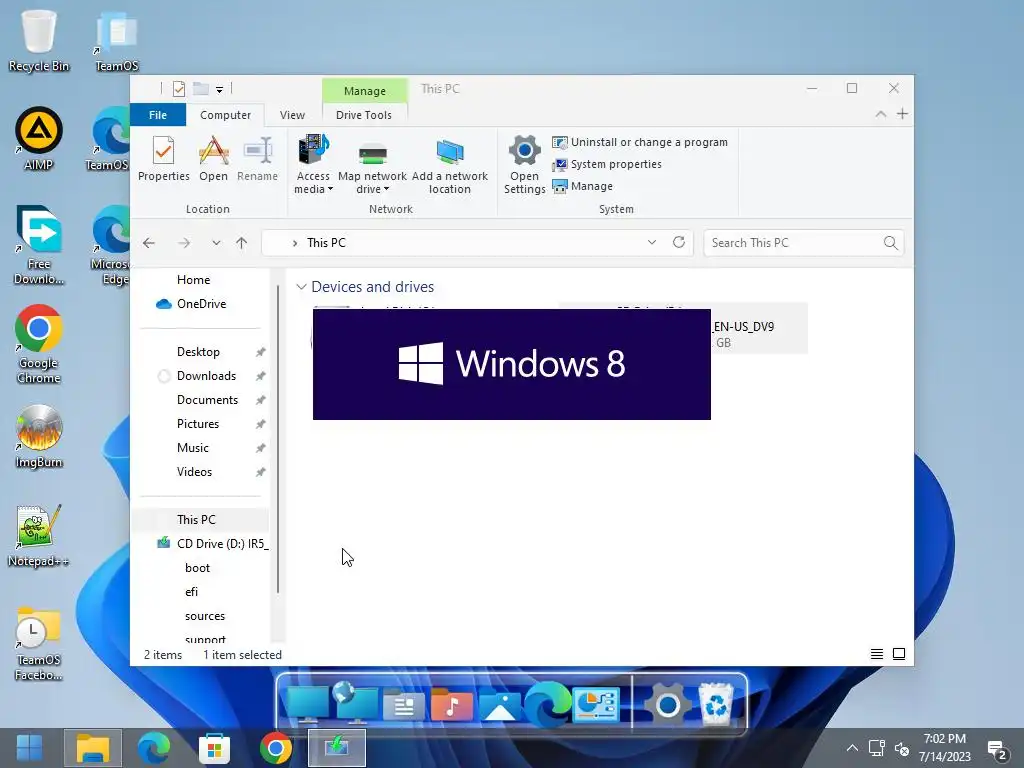Select the Manage contextual tab header
The width and height of the screenshot is (1024, 768).
[x=364, y=91]
